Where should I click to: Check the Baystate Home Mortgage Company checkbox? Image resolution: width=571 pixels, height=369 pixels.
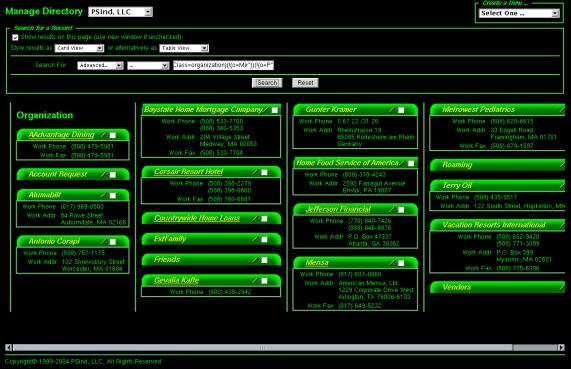[x=275, y=110]
